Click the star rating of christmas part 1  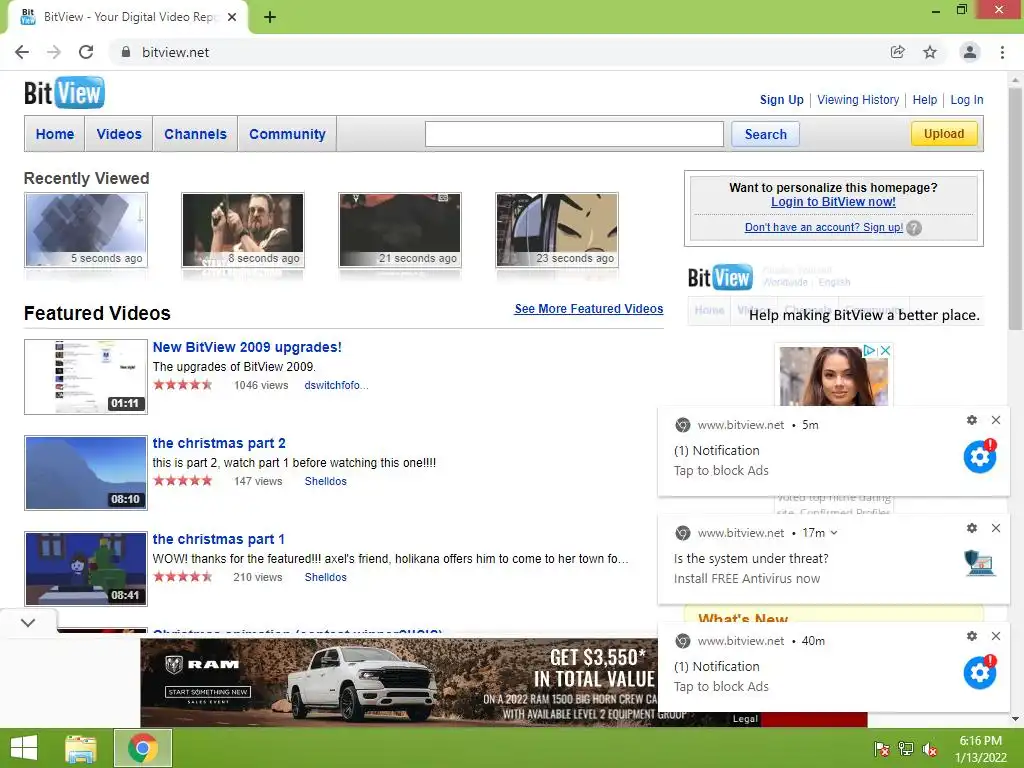pyautogui.click(x=183, y=577)
